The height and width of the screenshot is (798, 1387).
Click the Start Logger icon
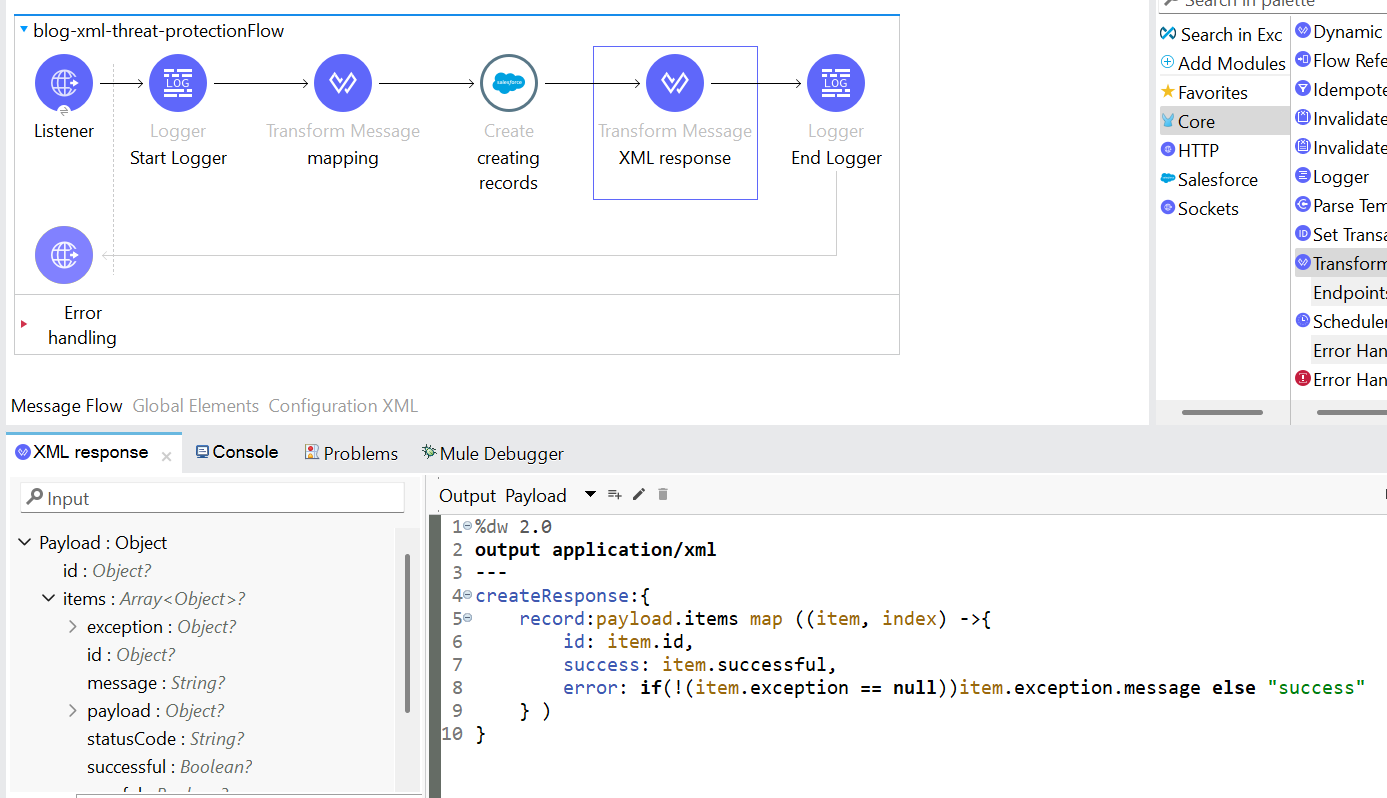(x=177, y=83)
